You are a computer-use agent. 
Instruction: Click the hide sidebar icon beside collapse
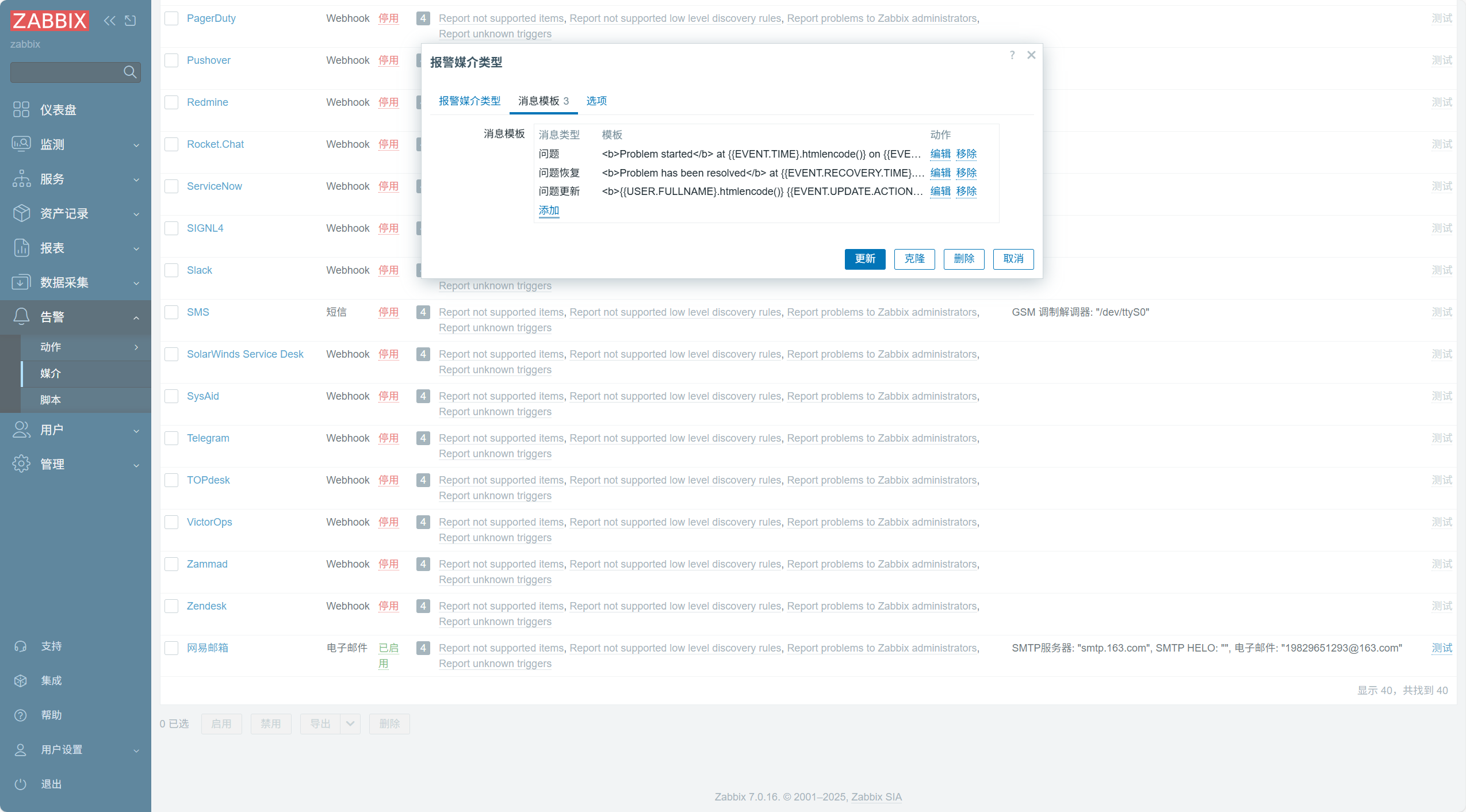pyautogui.click(x=131, y=21)
